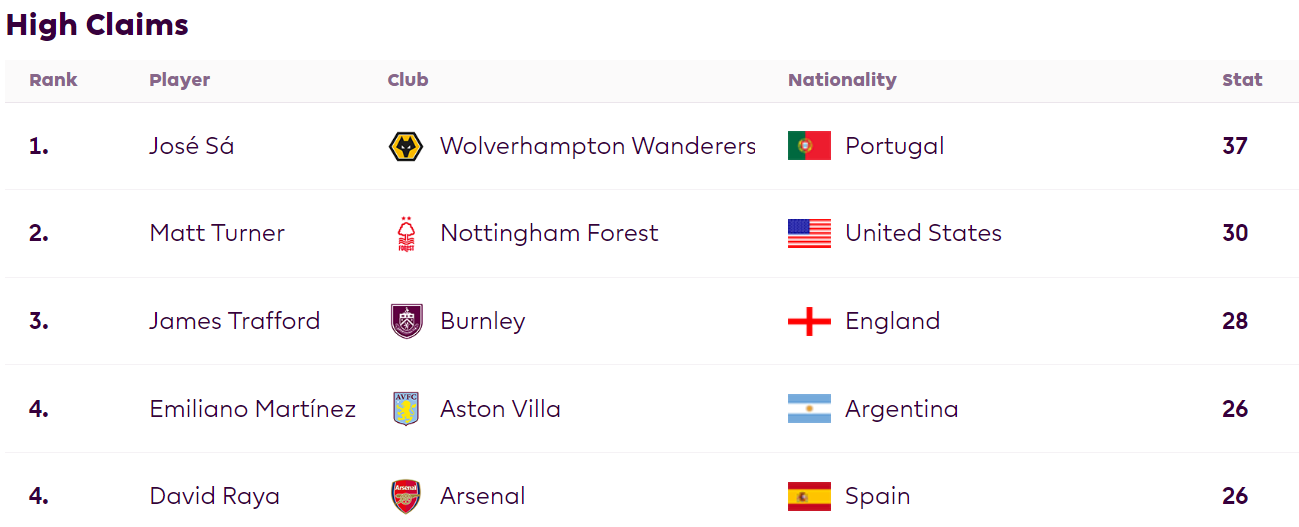1299x527 pixels.
Task: Click the Aston Villa club crest
Action: (x=405, y=409)
